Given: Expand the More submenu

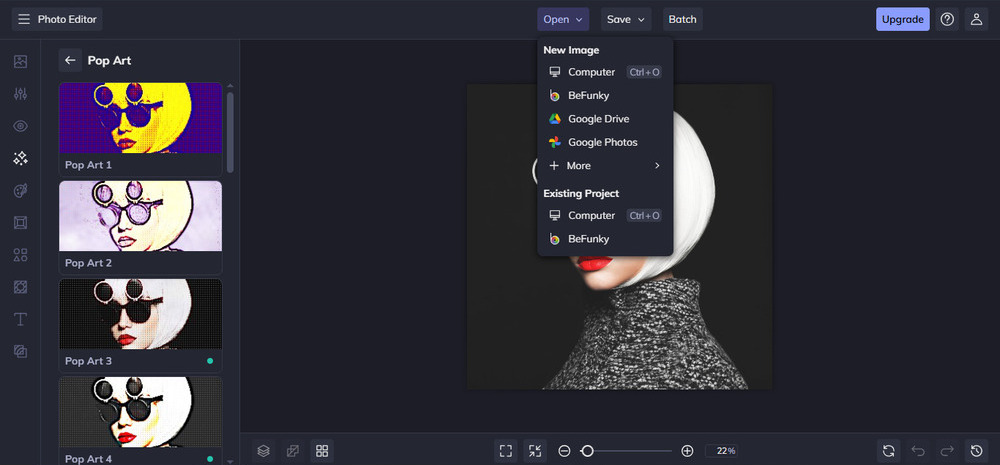Looking at the screenshot, I should pos(604,166).
